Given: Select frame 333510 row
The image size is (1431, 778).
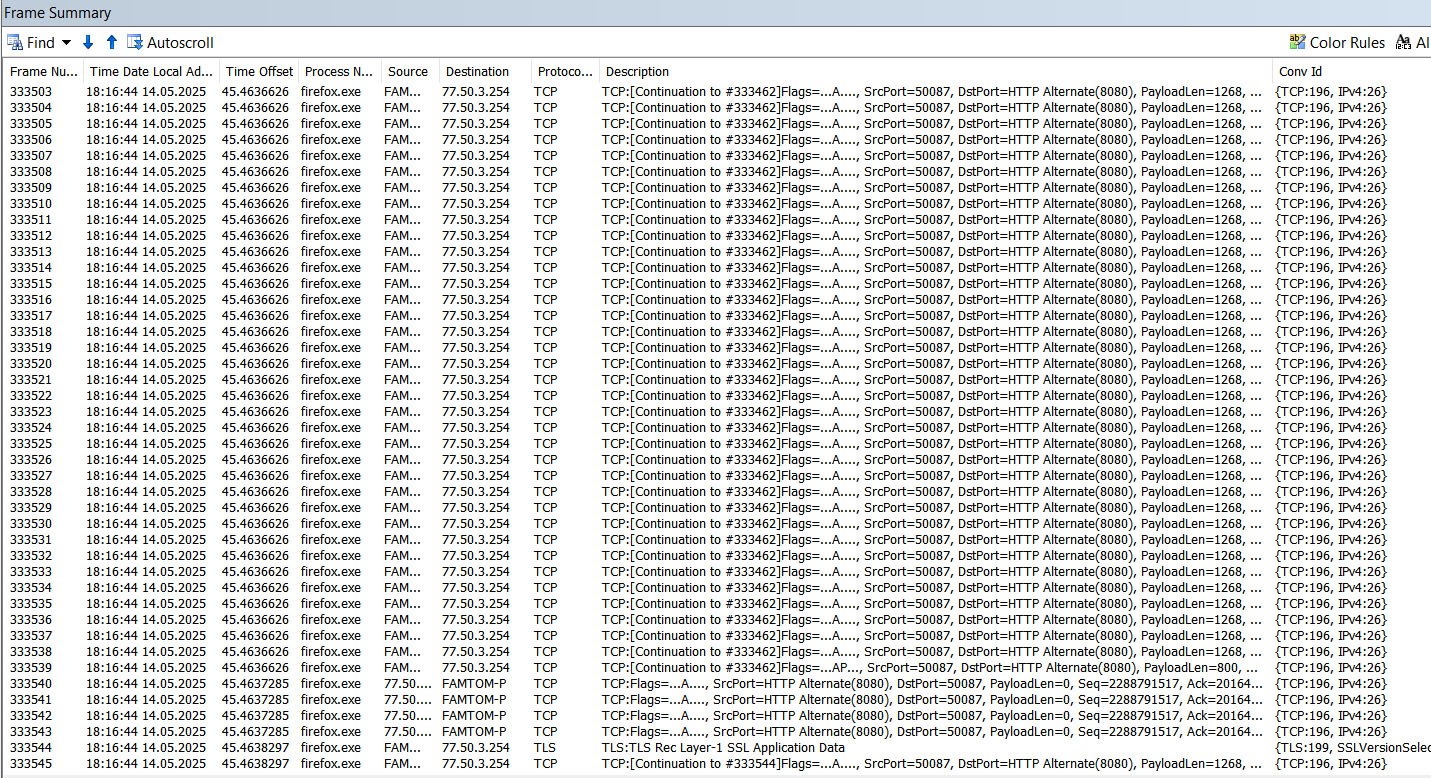Looking at the screenshot, I should click(715, 204).
